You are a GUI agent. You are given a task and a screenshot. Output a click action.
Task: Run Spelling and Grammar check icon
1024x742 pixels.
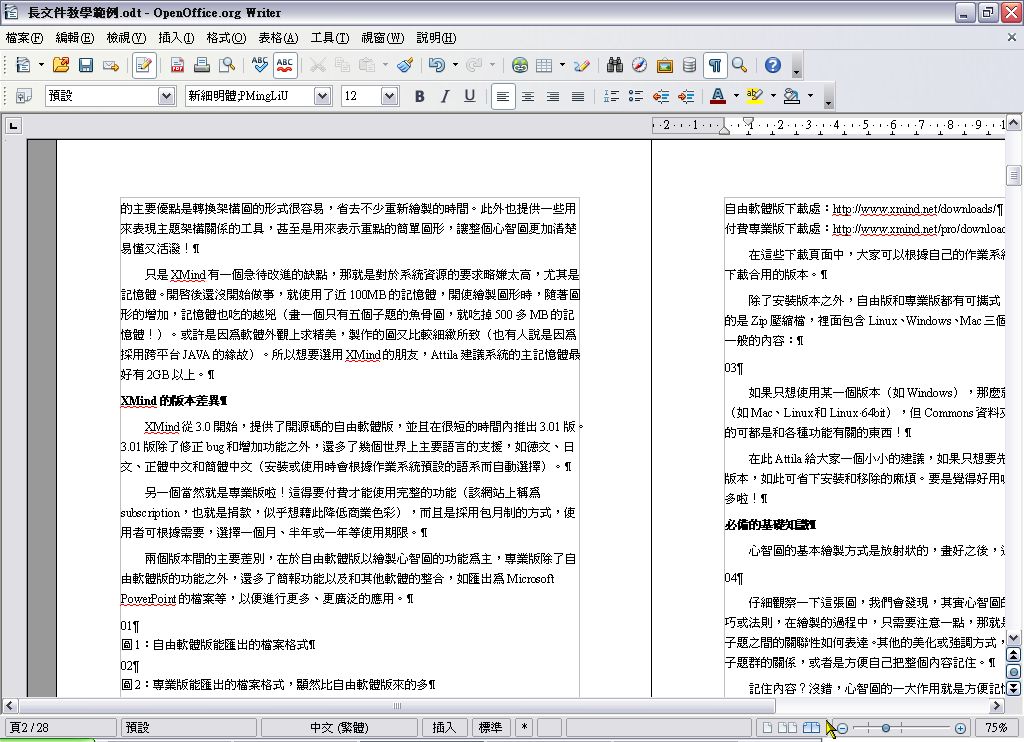tap(259, 65)
